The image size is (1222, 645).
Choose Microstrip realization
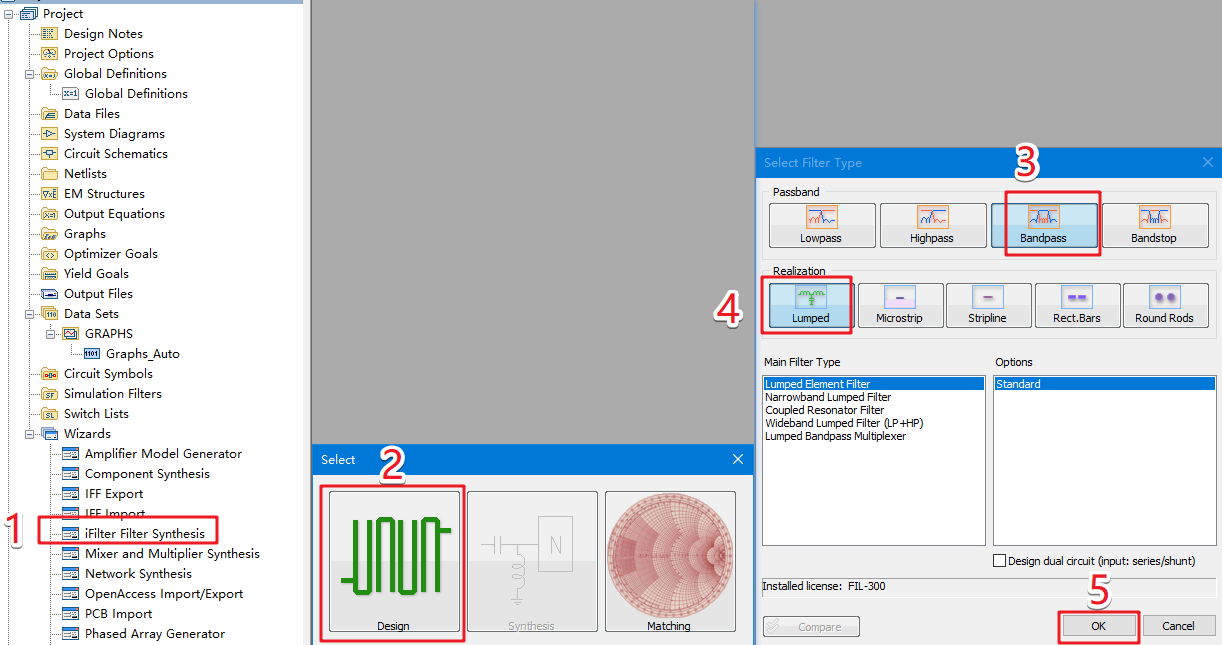coord(900,305)
